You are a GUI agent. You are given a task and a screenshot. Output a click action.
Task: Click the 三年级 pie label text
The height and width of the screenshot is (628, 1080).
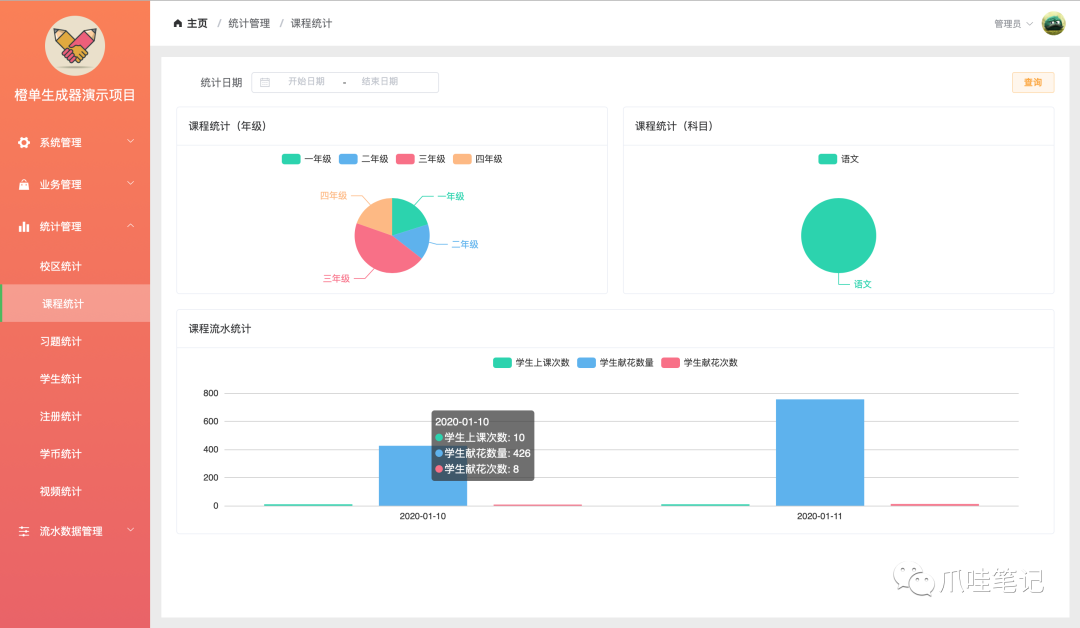336,278
